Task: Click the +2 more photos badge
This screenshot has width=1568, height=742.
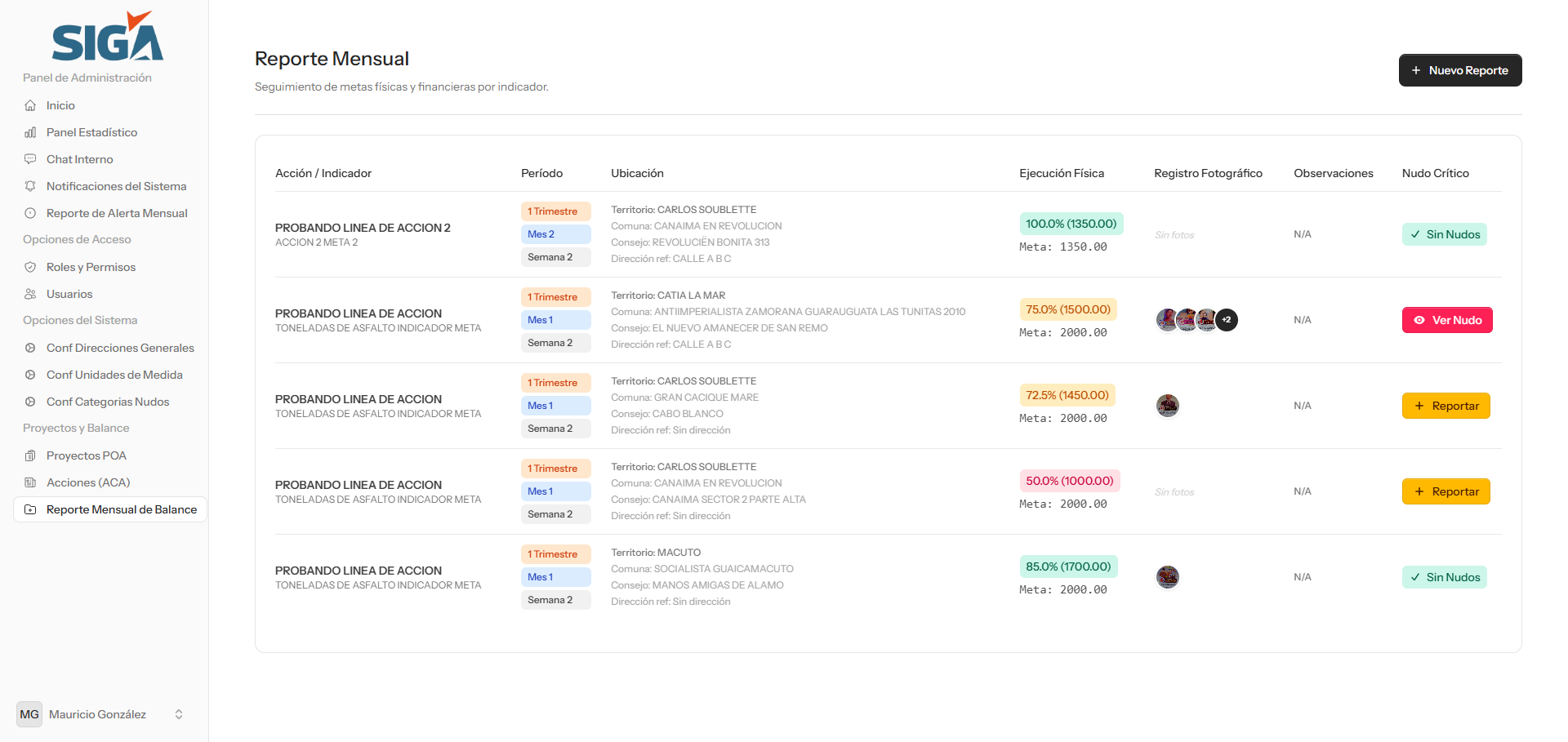Action: [x=1227, y=320]
